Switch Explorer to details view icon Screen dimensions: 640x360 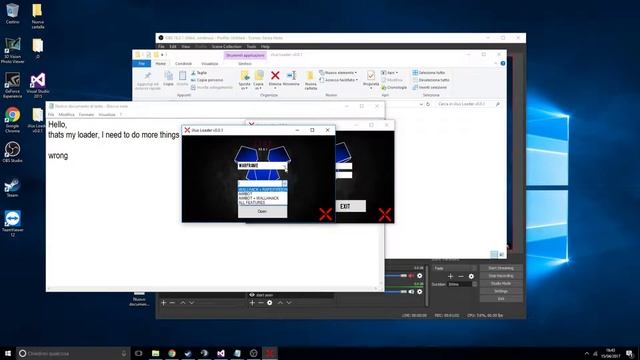494,255
